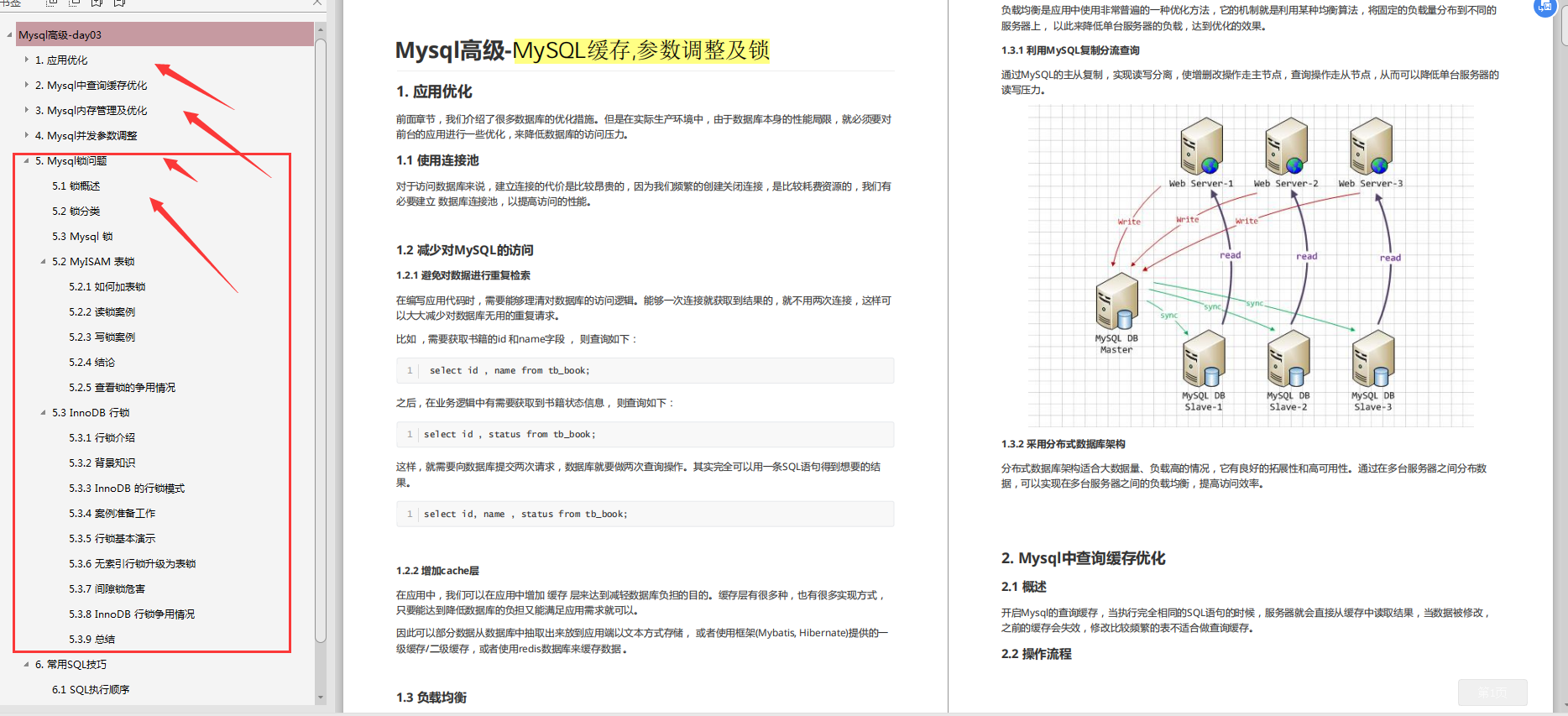Click the add-bookmark icon in panel header
The height and width of the screenshot is (716, 1568).
point(97,3)
